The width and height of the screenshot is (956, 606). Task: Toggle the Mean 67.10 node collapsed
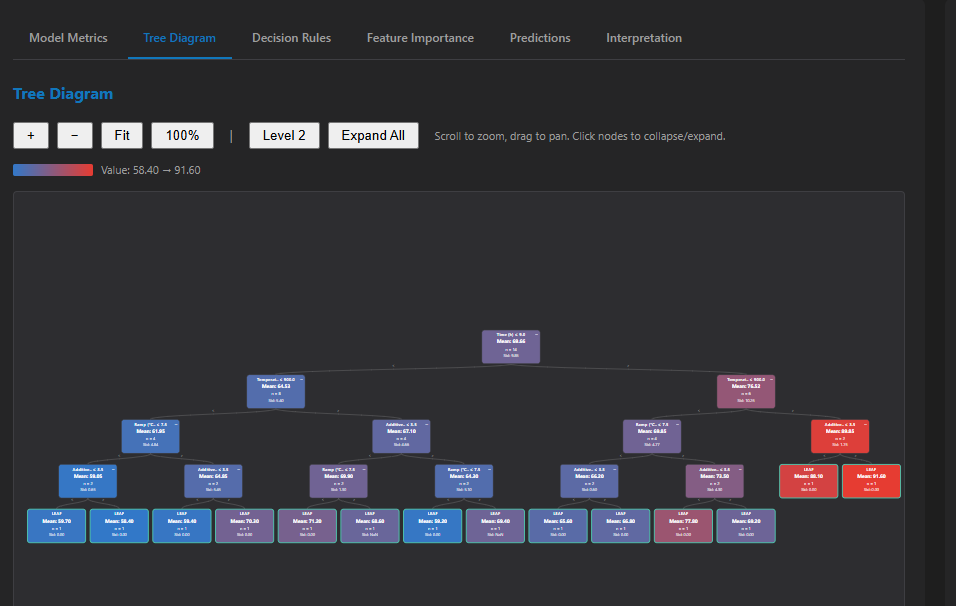[x=427, y=425]
